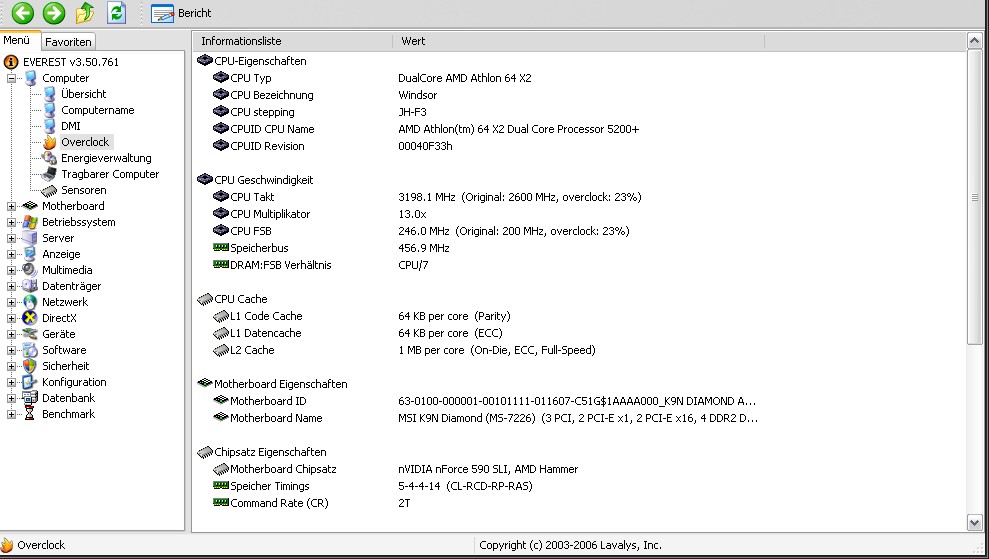Expand the Benchmark tree node
Image resolution: width=989 pixels, height=559 pixels.
(11, 415)
